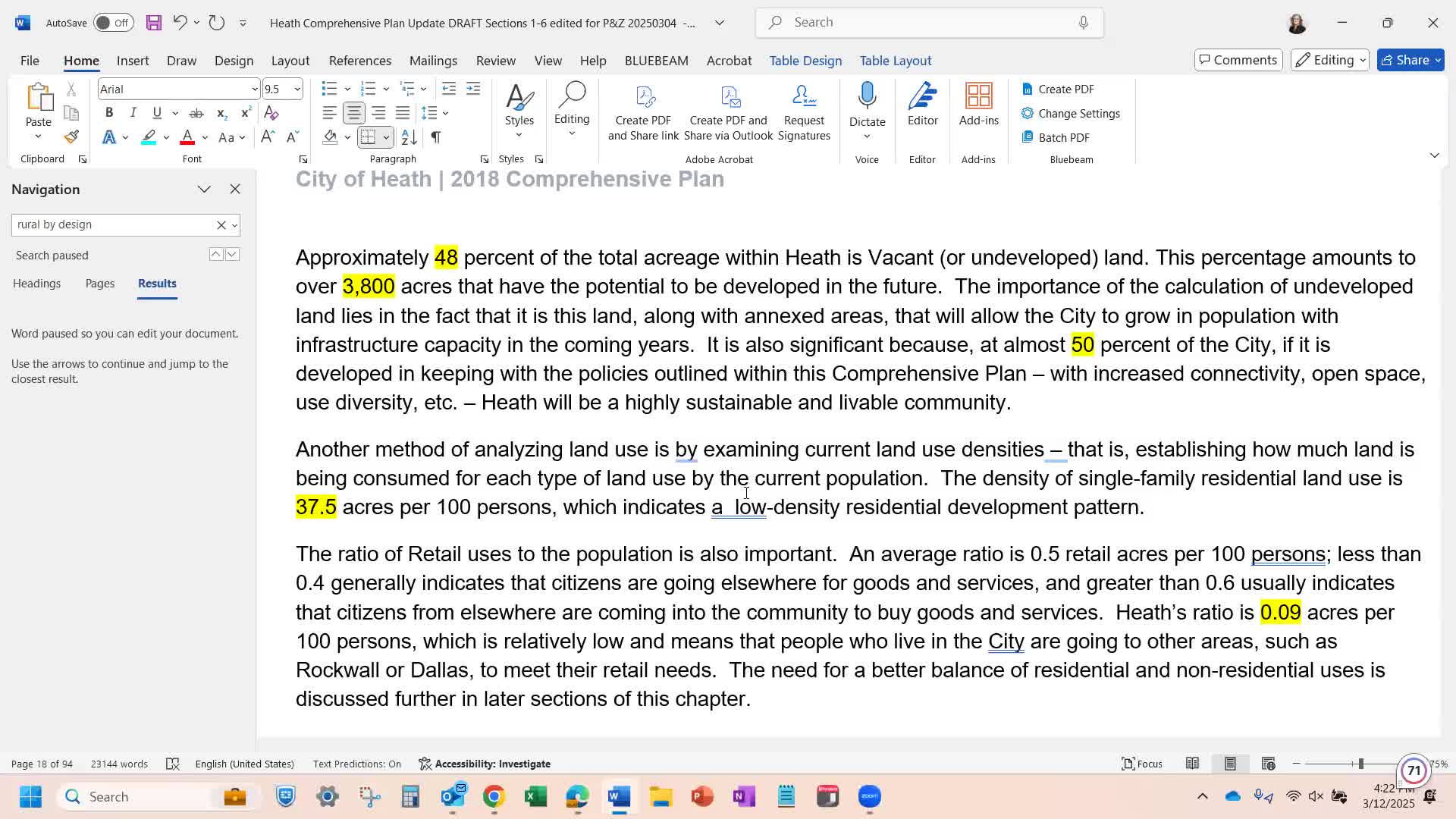This screenshot has width=1456, height=819.
Task: Open the Editing mode dropdown
Action: [x=1330, y=60]
